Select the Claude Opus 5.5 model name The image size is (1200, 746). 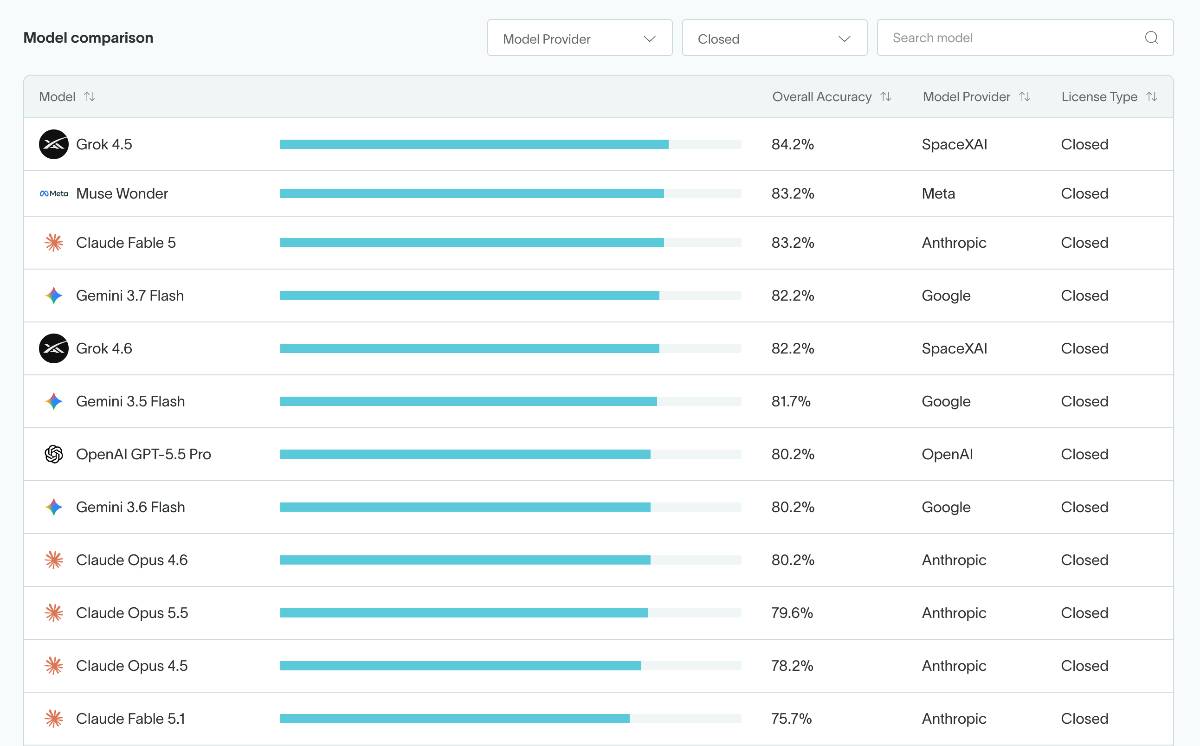[132, 613]
